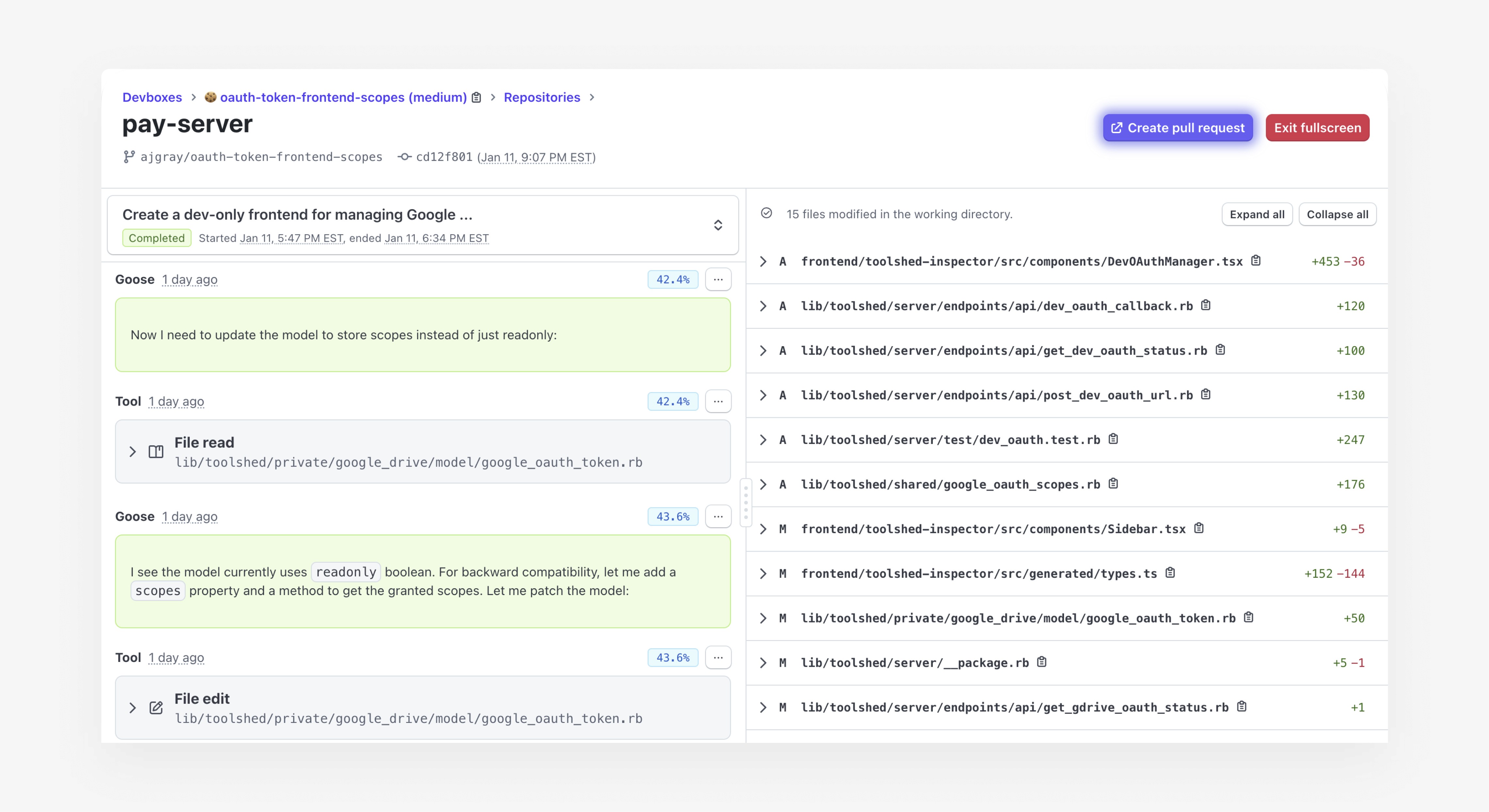The height and width of the screenshot is (812, 1489).
Task: Grab the panel resize divider handle
Action: (746, 502)
